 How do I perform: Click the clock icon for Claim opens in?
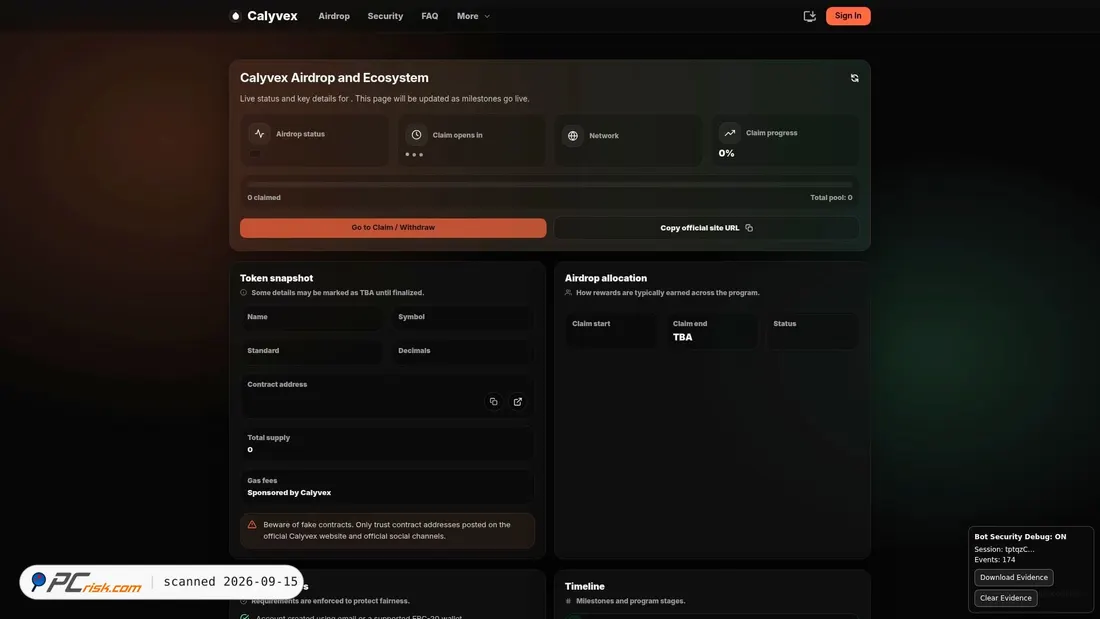[416, 135]
